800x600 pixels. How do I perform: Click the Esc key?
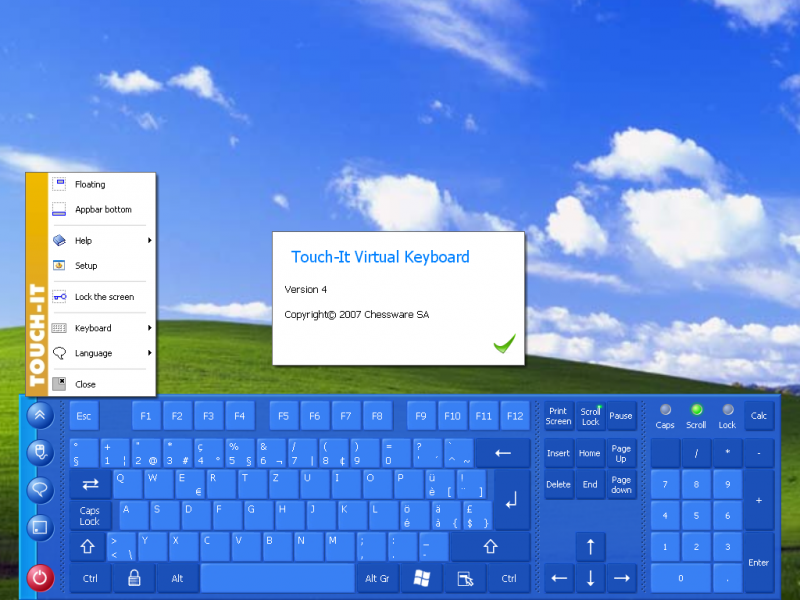tap(84, 416)
